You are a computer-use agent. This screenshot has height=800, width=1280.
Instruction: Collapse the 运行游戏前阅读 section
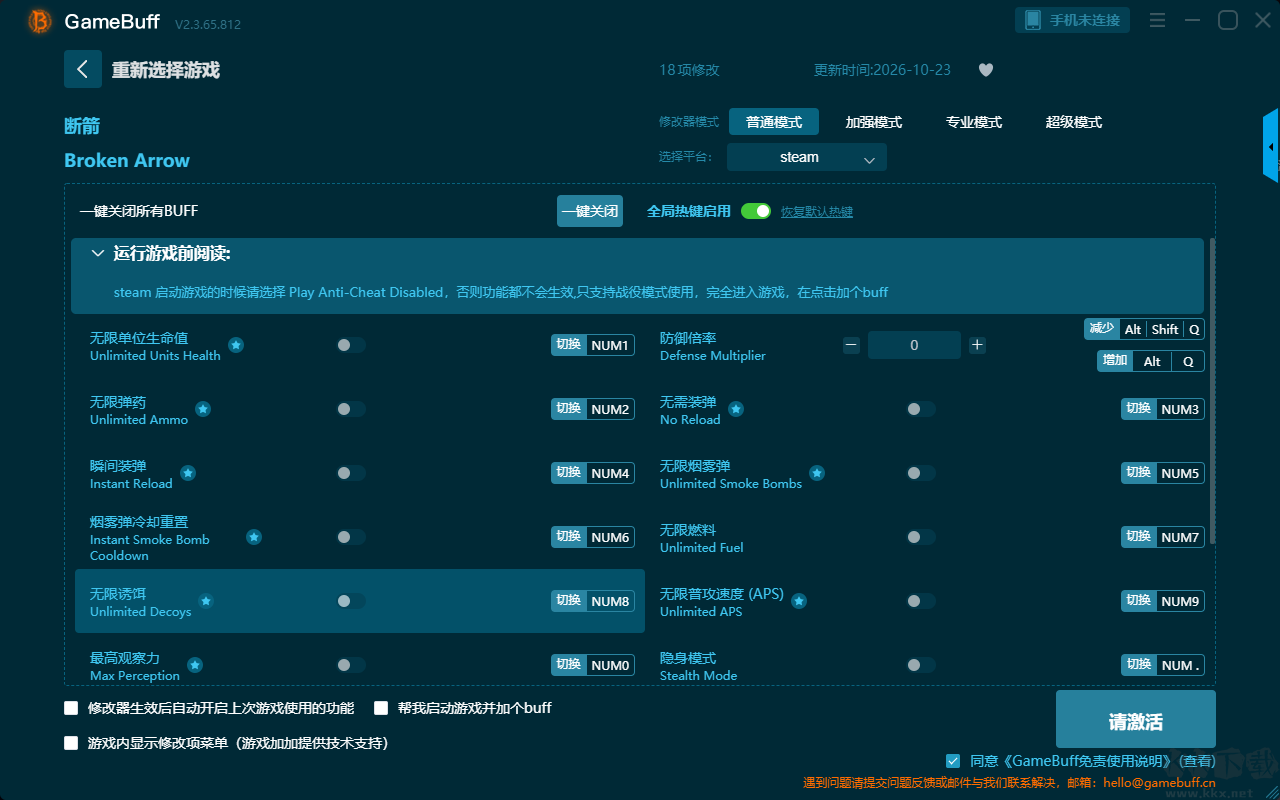click(98, 254)
